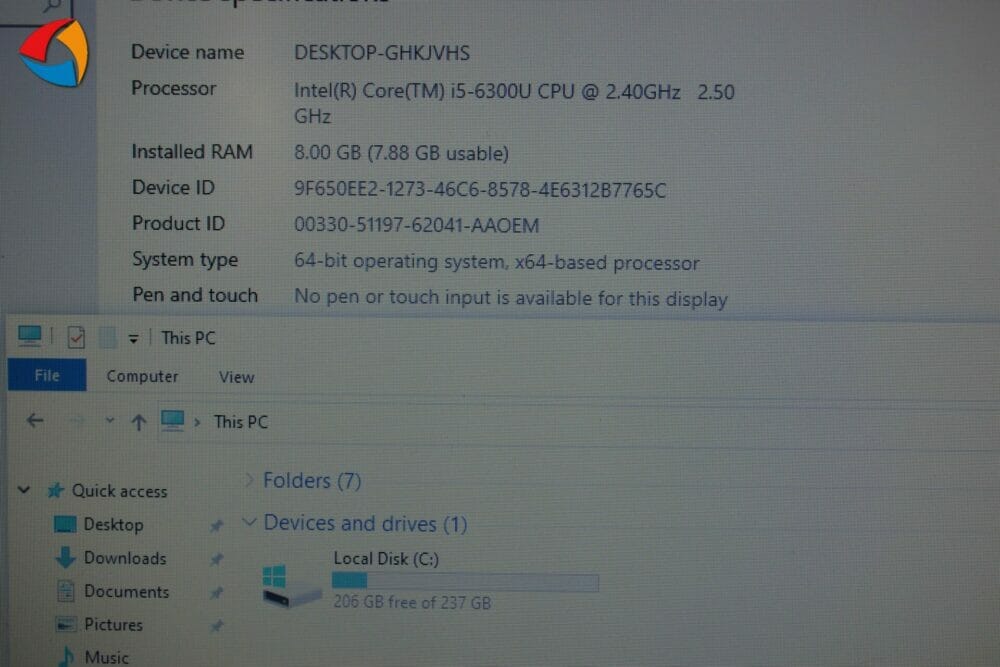1000x667 pixels.
Task: Switch to the Computer ribbon tab
Action: point(142,376)
